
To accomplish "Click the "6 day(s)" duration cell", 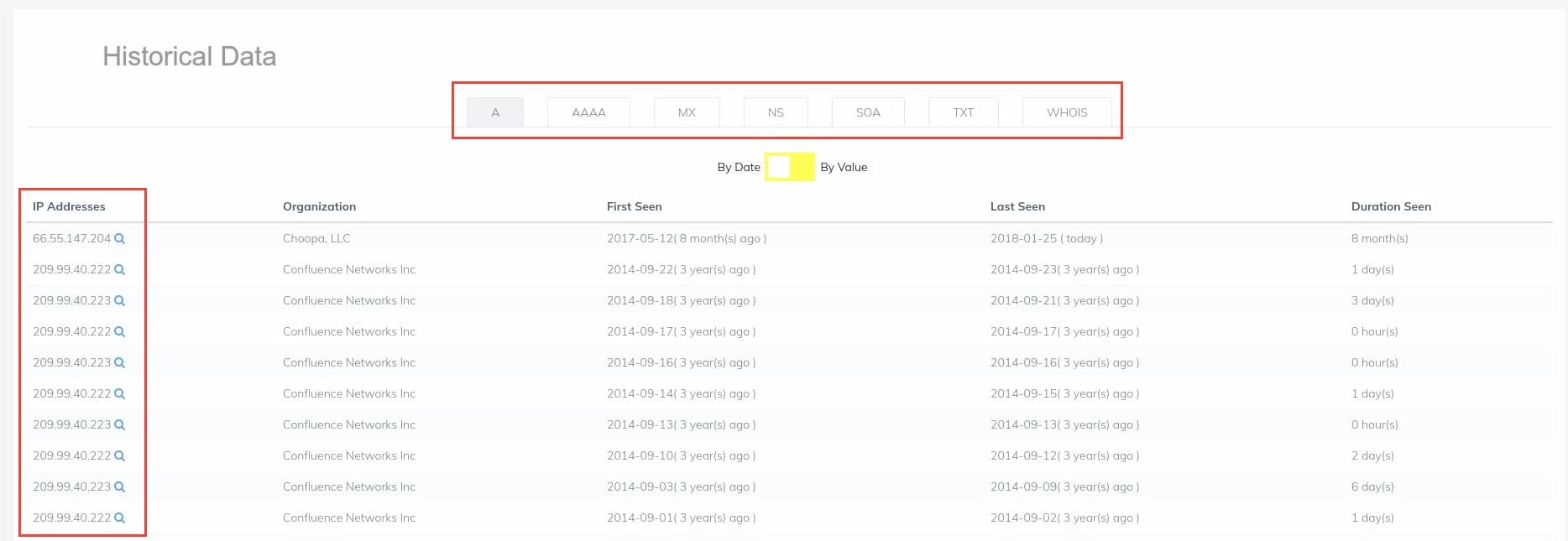I will (x=1372, y=486).
